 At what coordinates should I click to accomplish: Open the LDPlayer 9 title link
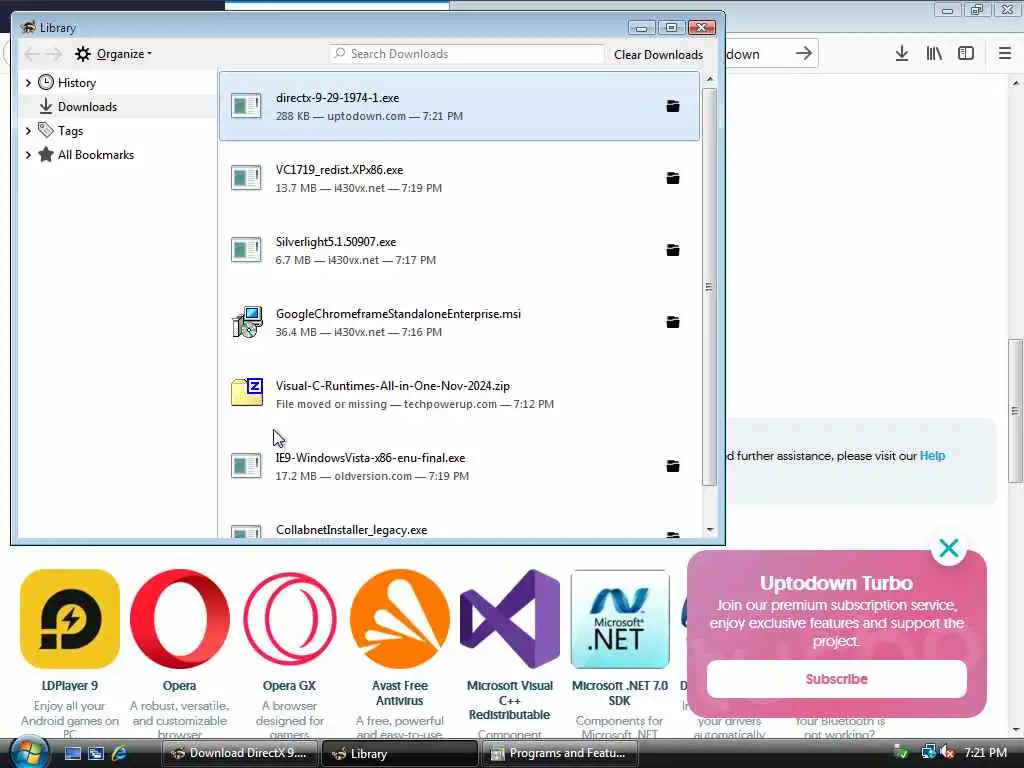(x=70, y=686)
